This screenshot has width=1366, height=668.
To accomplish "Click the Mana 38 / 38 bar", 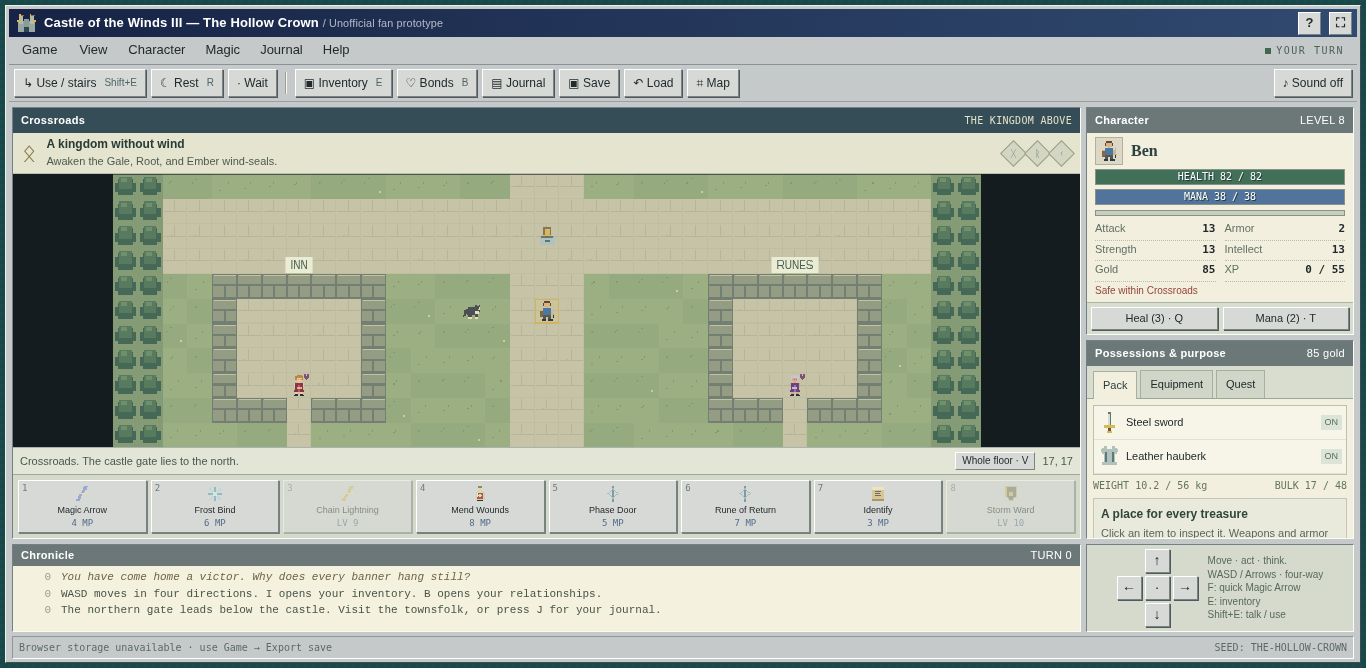I will [x=1220, y=197].
